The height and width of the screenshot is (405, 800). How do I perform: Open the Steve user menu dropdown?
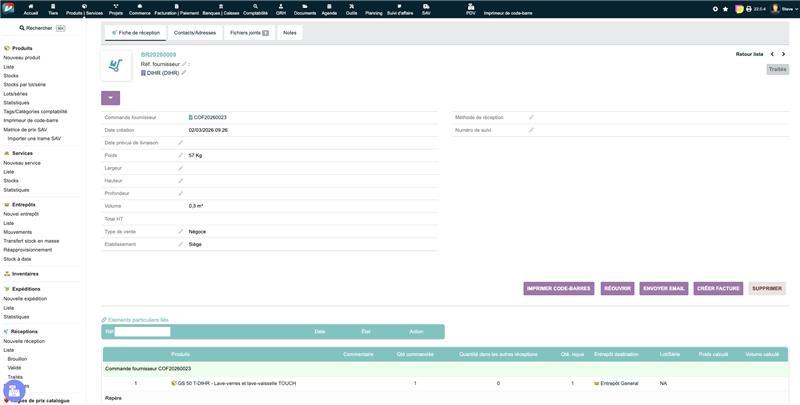click(x=781, y=9)
